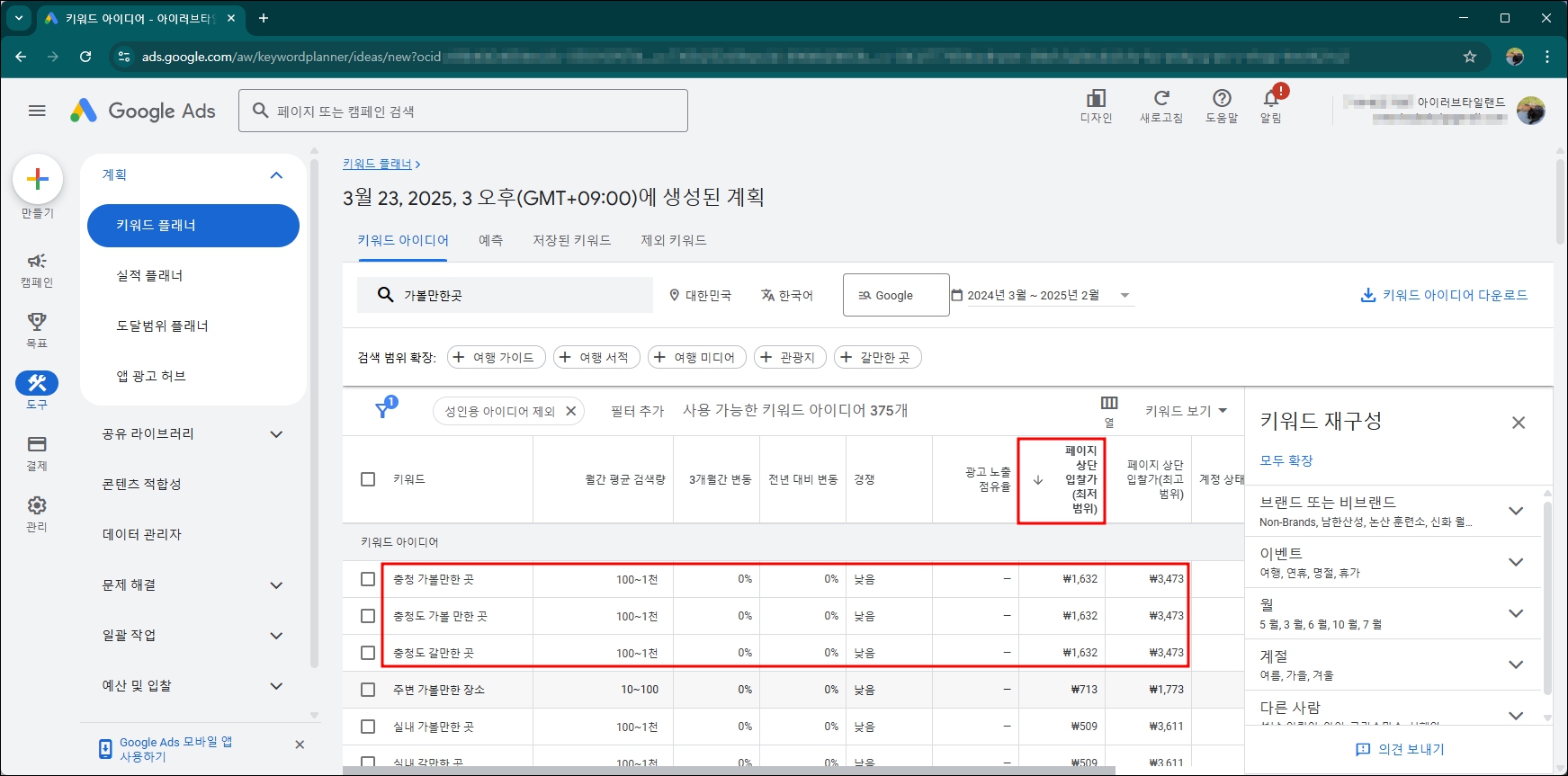This screenshot has width=1568, height=776.
Task: Check the 충청도 가볼 만한 곳 row
Action: 368,616
